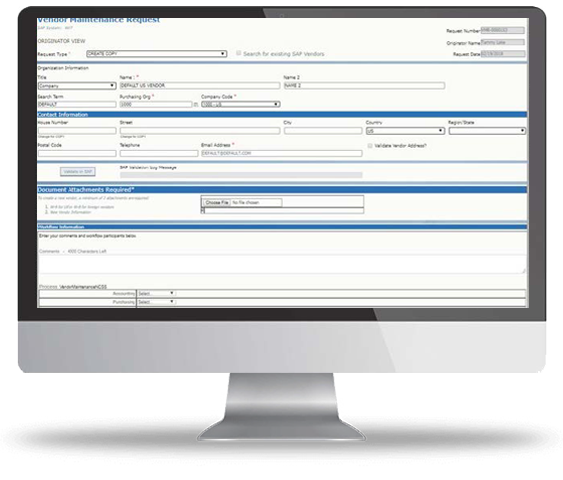
Task: Click the Name field containing DEFAULT US VENDOR
Action: [x=200, y=85]
